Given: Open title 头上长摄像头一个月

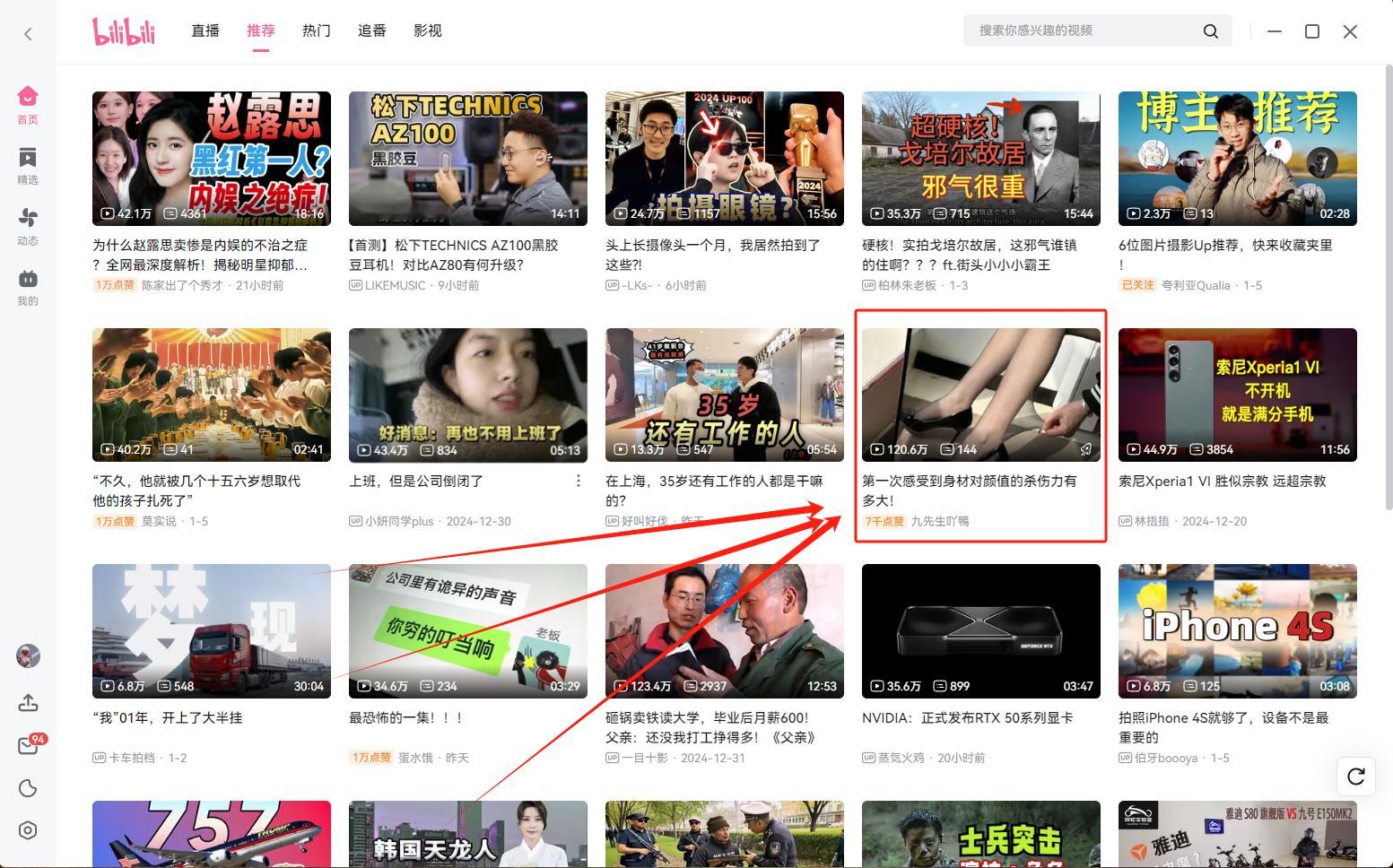Looking at the screenshot, I should (x=713, y=255).
